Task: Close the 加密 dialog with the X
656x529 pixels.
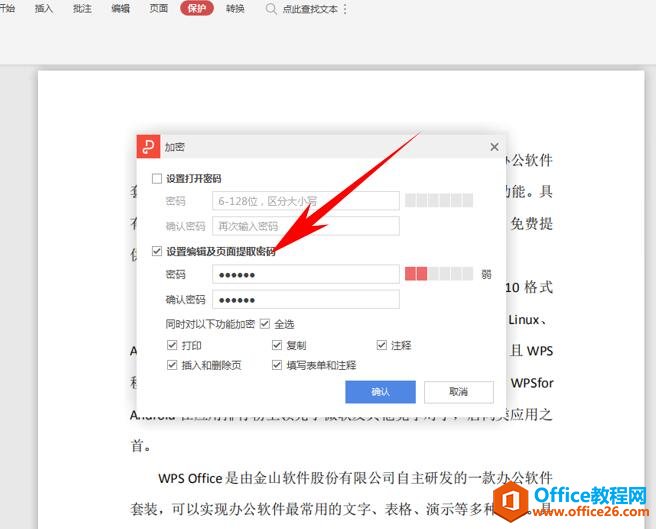Action: click(494, 147)
